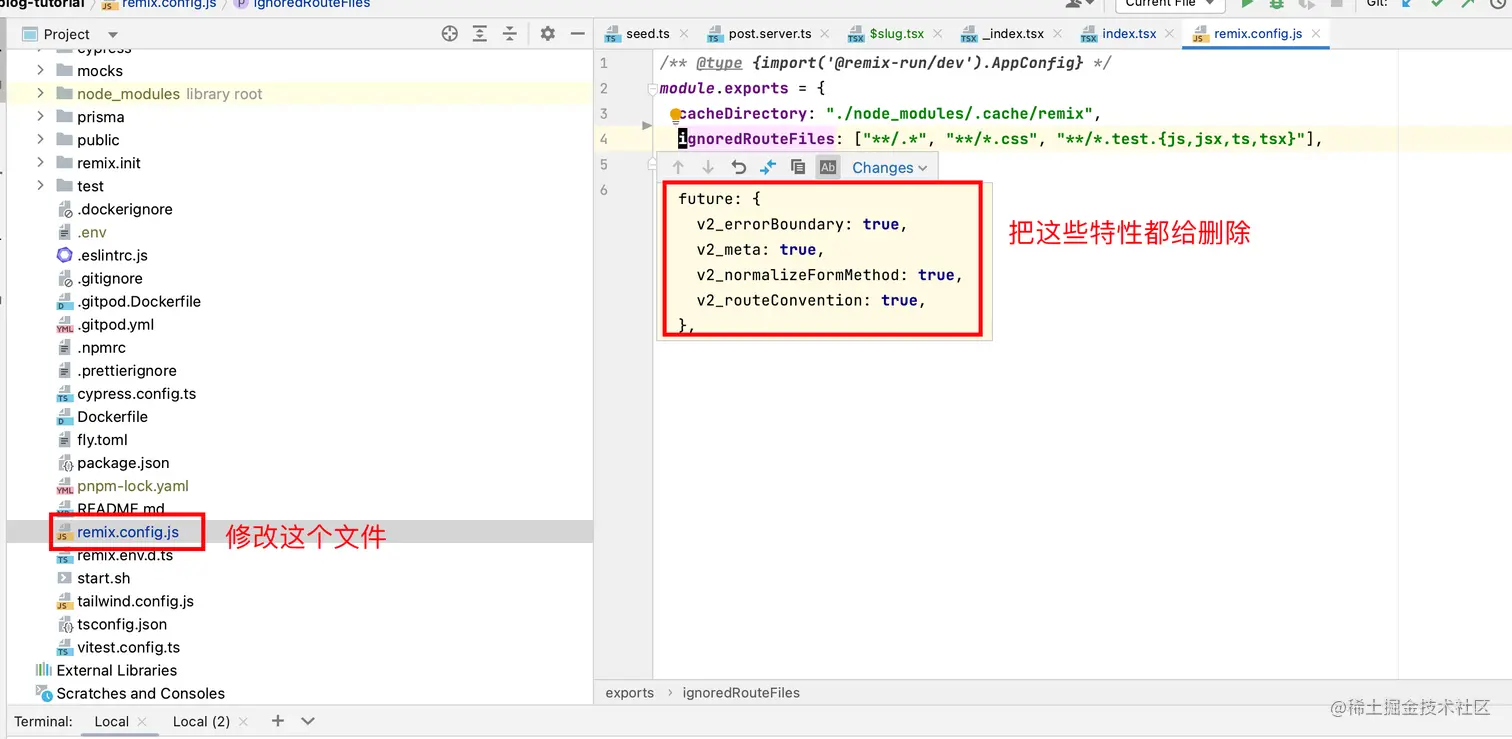This screenshot has height=739, width=1512.
Task: Click the .dockerignore file icon
Action: (x=65, y=209)
